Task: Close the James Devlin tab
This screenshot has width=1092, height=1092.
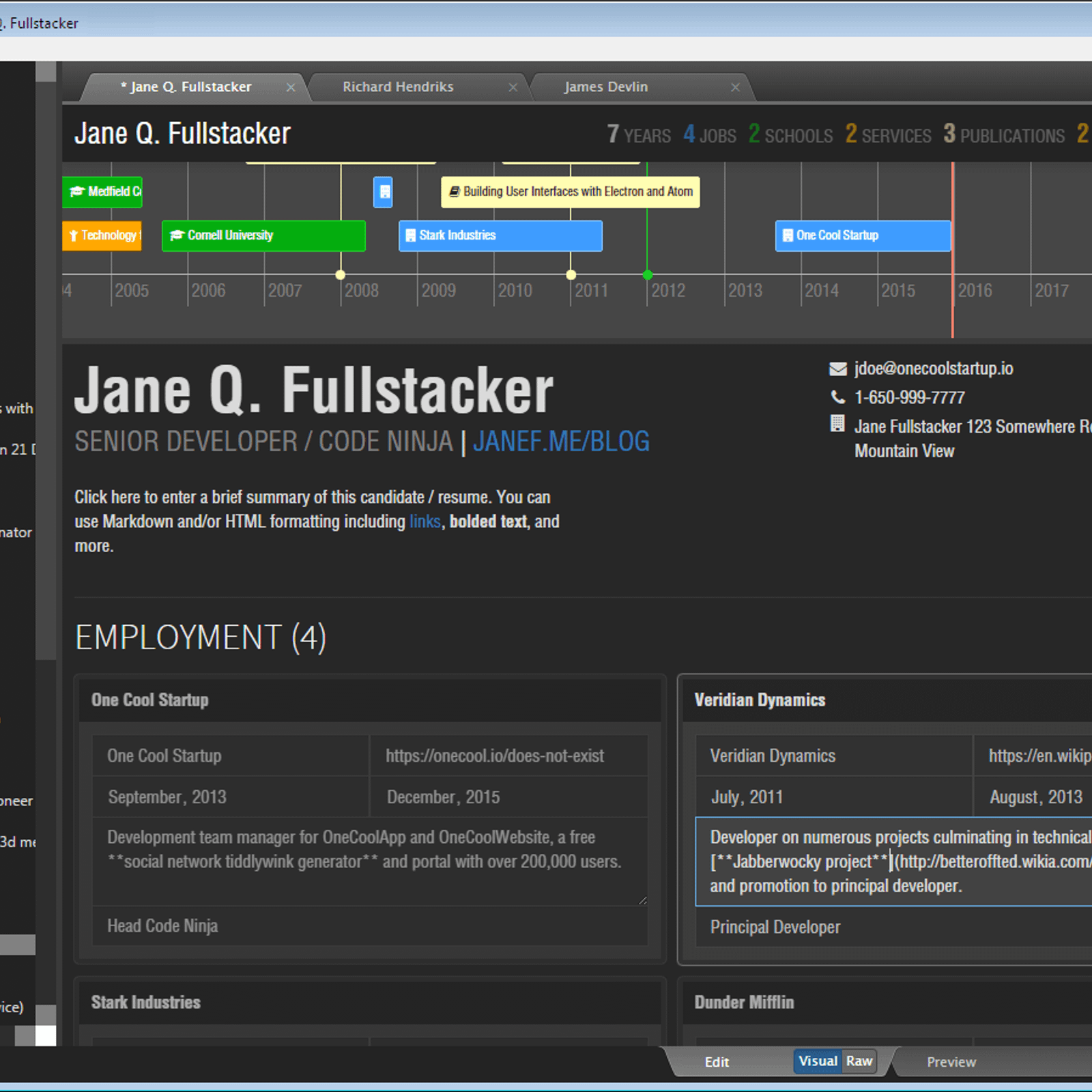Action: 735,87
